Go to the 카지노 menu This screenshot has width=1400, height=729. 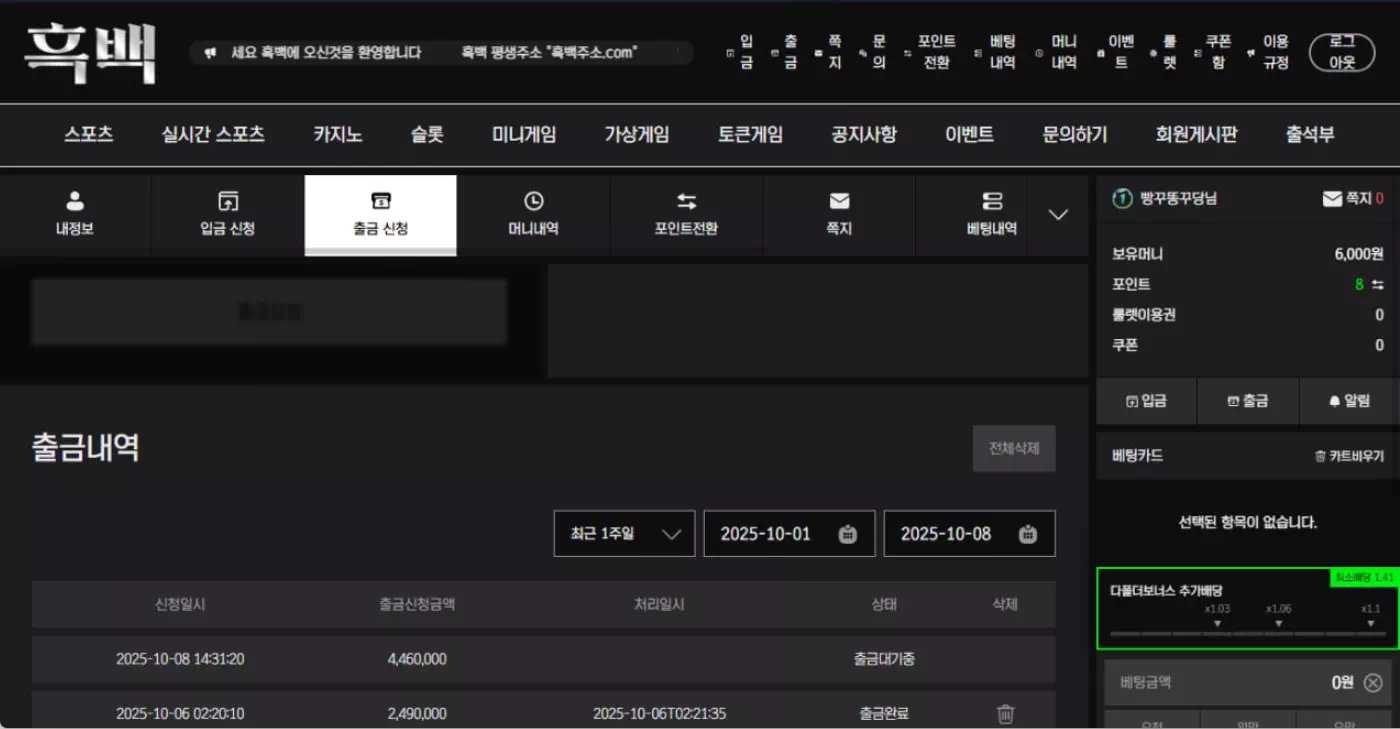coord(337,135)
